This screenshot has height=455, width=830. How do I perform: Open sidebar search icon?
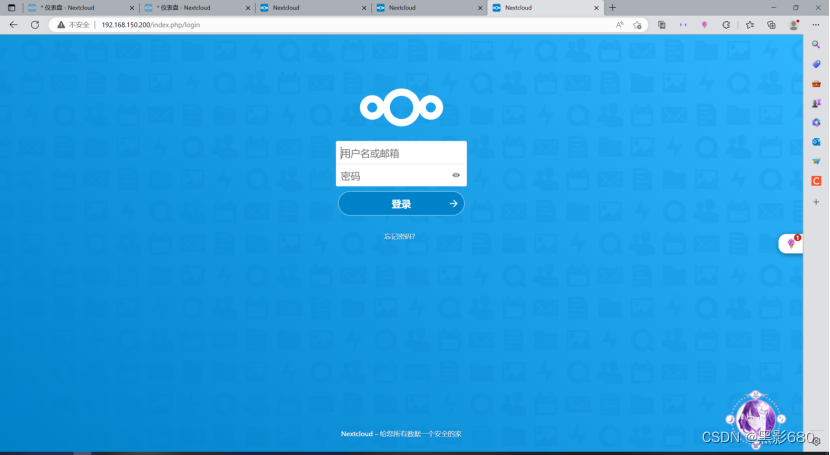pyautogui.click(x=816, y=45)
